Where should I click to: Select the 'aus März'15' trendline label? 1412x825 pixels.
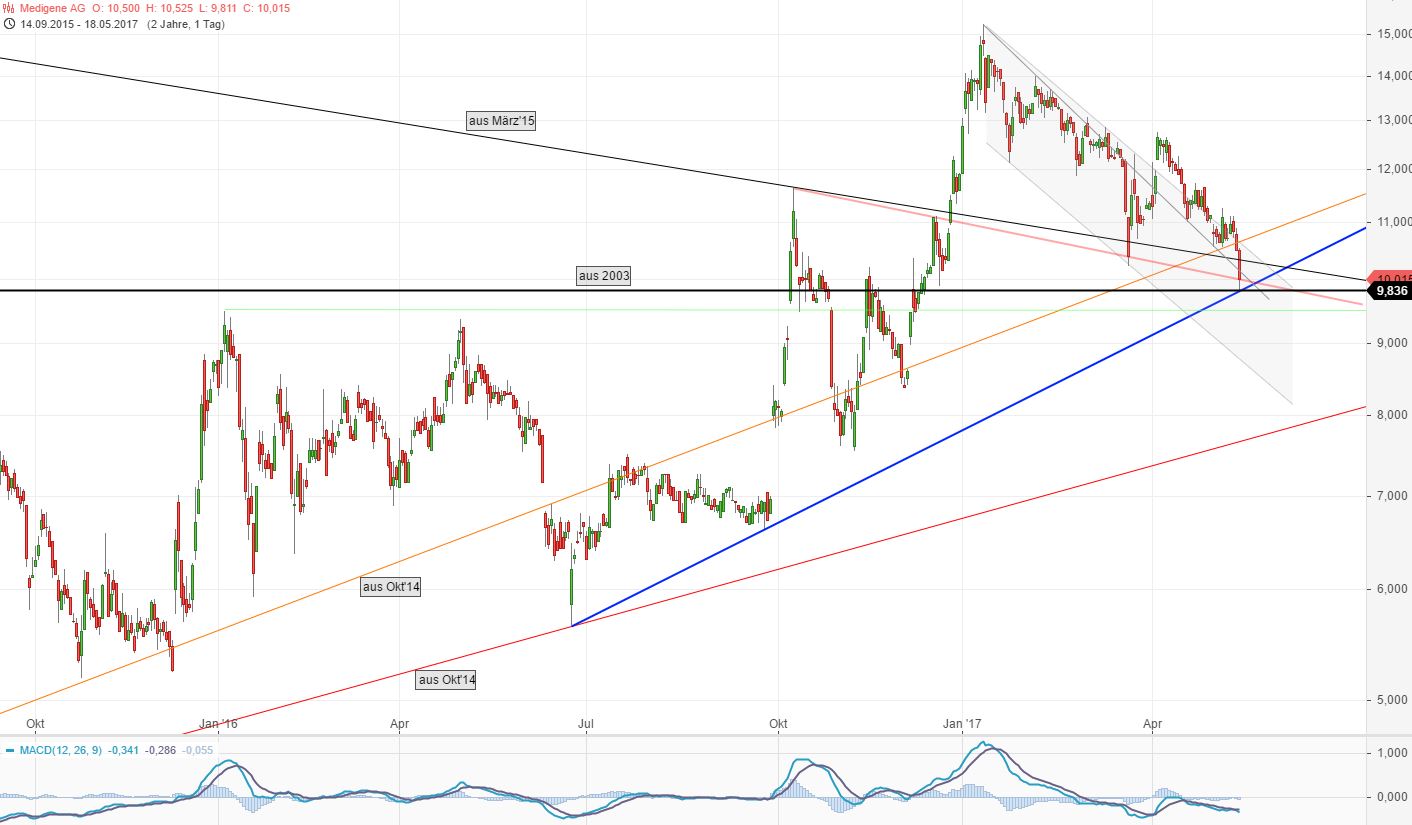coord(502,121)
